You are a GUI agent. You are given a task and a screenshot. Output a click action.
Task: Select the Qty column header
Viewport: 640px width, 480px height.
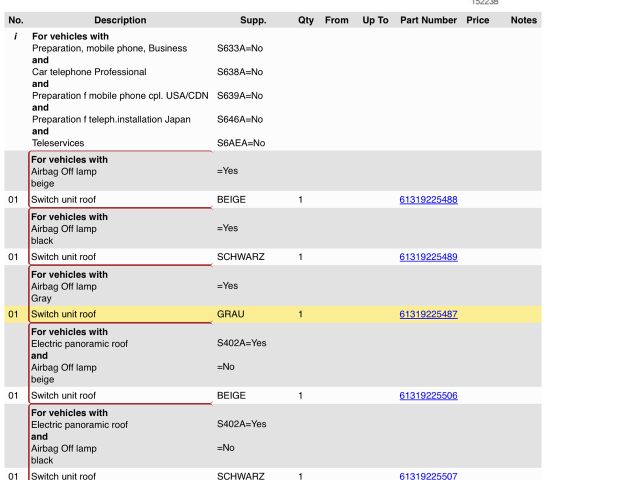pos(305,20)
